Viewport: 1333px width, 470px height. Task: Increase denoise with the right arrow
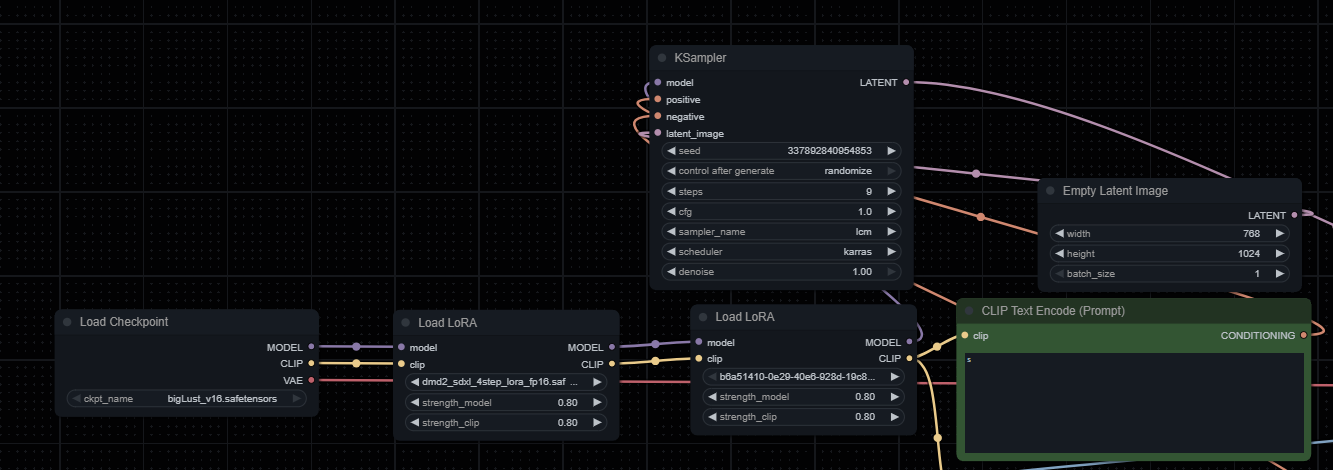coord(891,272)
